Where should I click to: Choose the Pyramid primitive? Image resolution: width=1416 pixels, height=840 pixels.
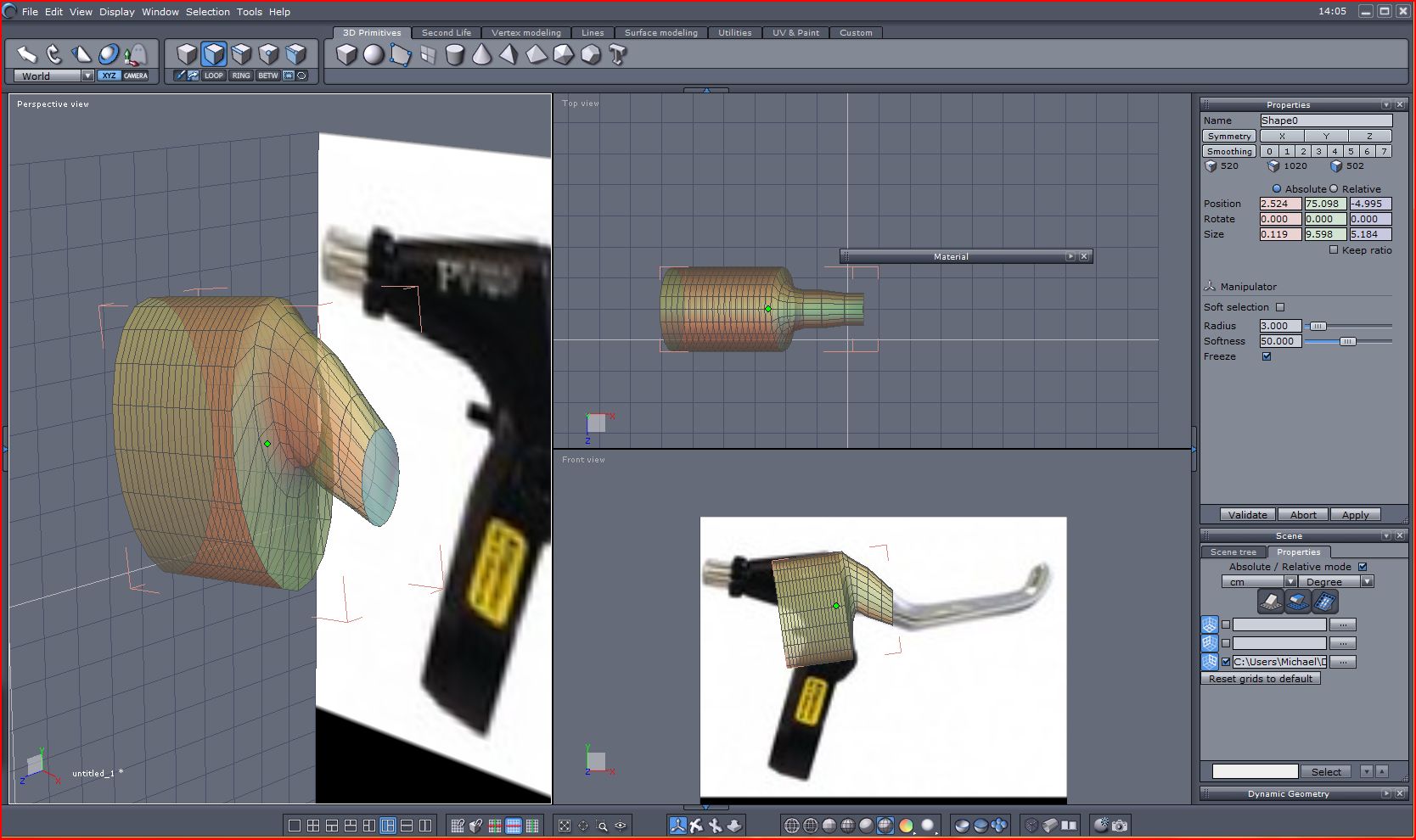click(509, 55)
